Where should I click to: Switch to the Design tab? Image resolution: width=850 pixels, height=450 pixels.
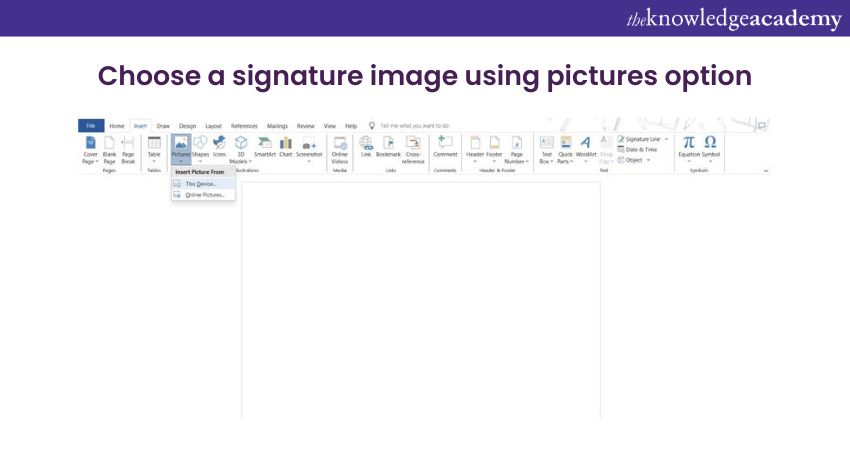tap(187, 126)
